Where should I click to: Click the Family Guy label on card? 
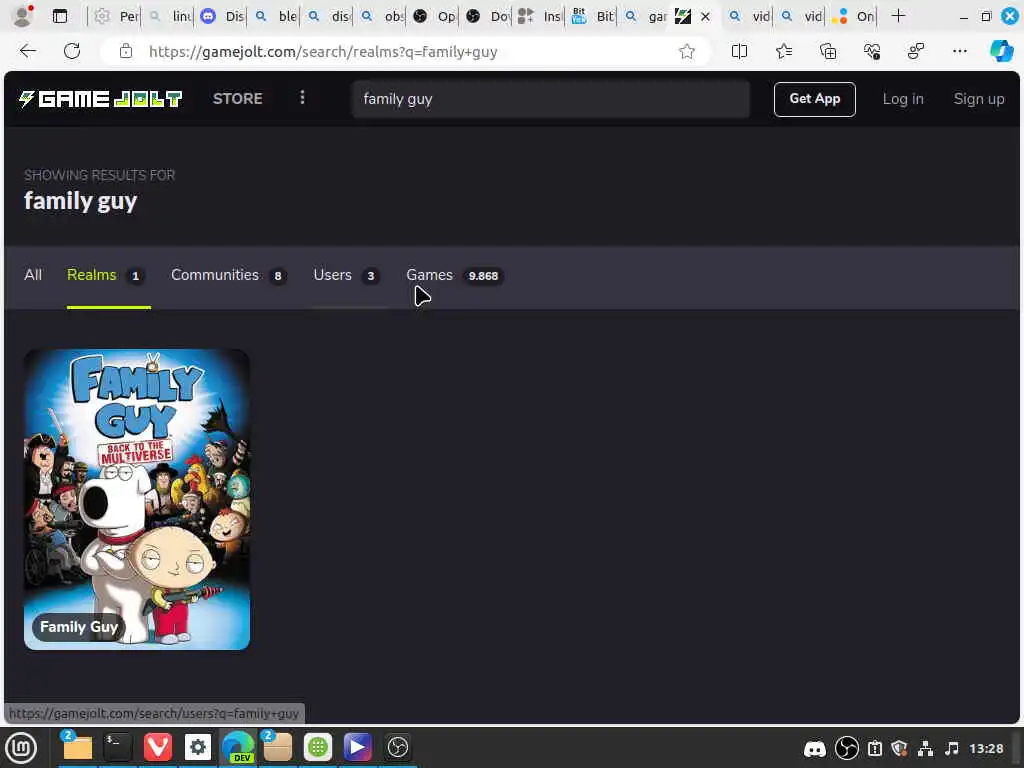(x=78, y=627)
